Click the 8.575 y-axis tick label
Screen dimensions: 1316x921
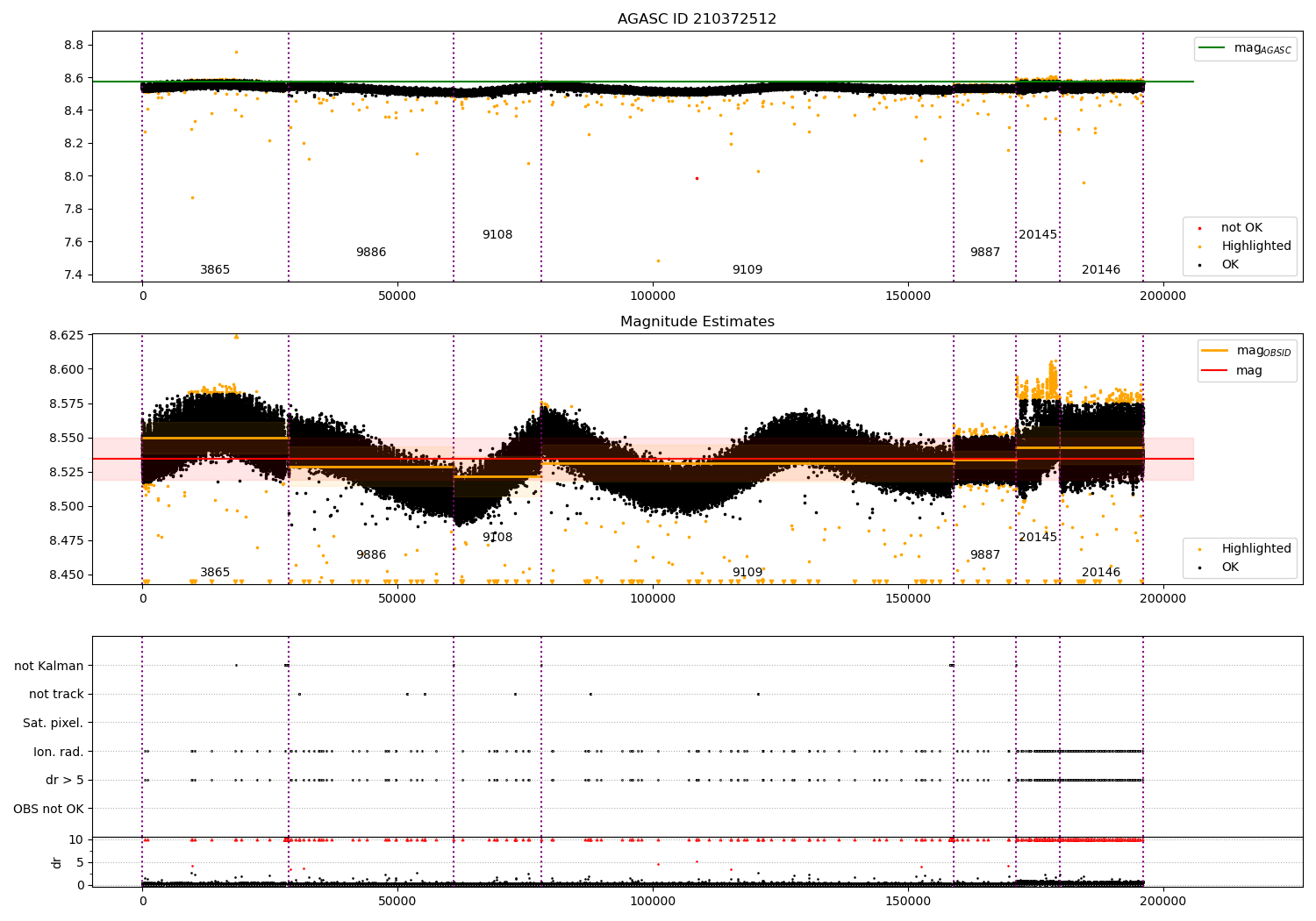67,403
